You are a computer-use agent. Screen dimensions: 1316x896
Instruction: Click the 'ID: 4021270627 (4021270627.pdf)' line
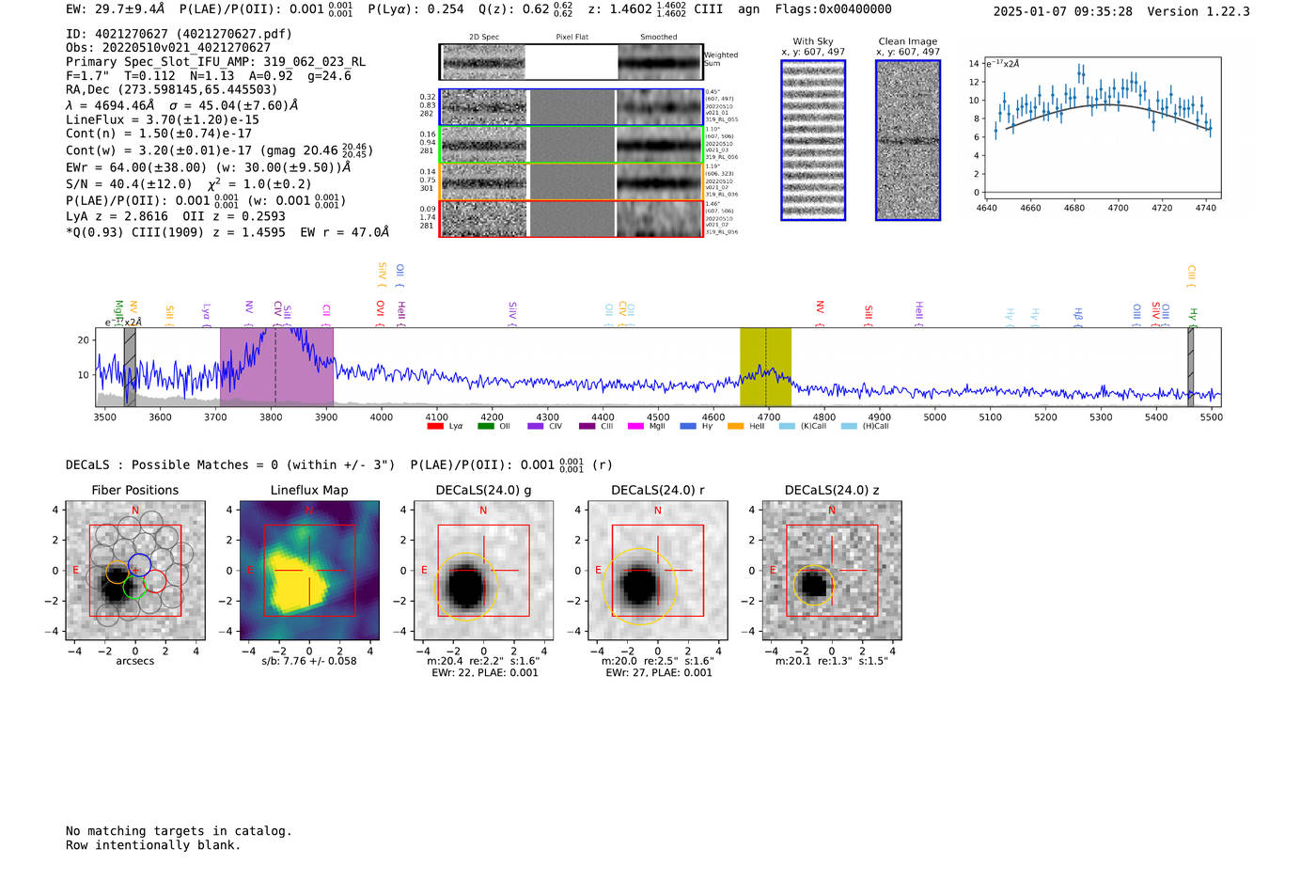coord(179,34)
